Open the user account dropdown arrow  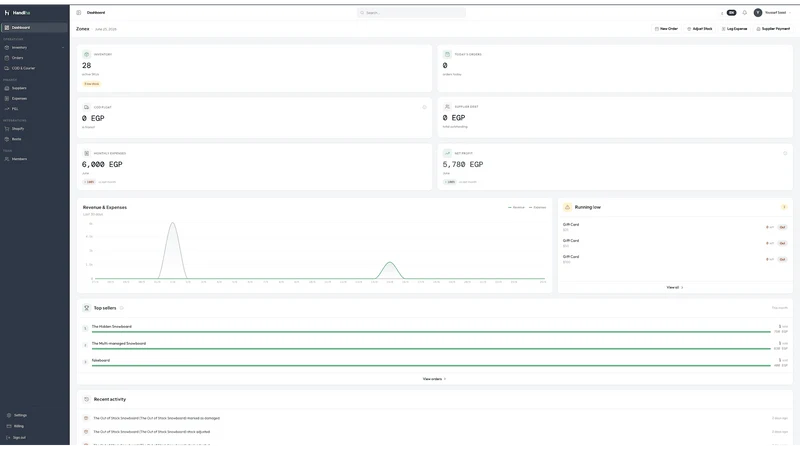790,13
